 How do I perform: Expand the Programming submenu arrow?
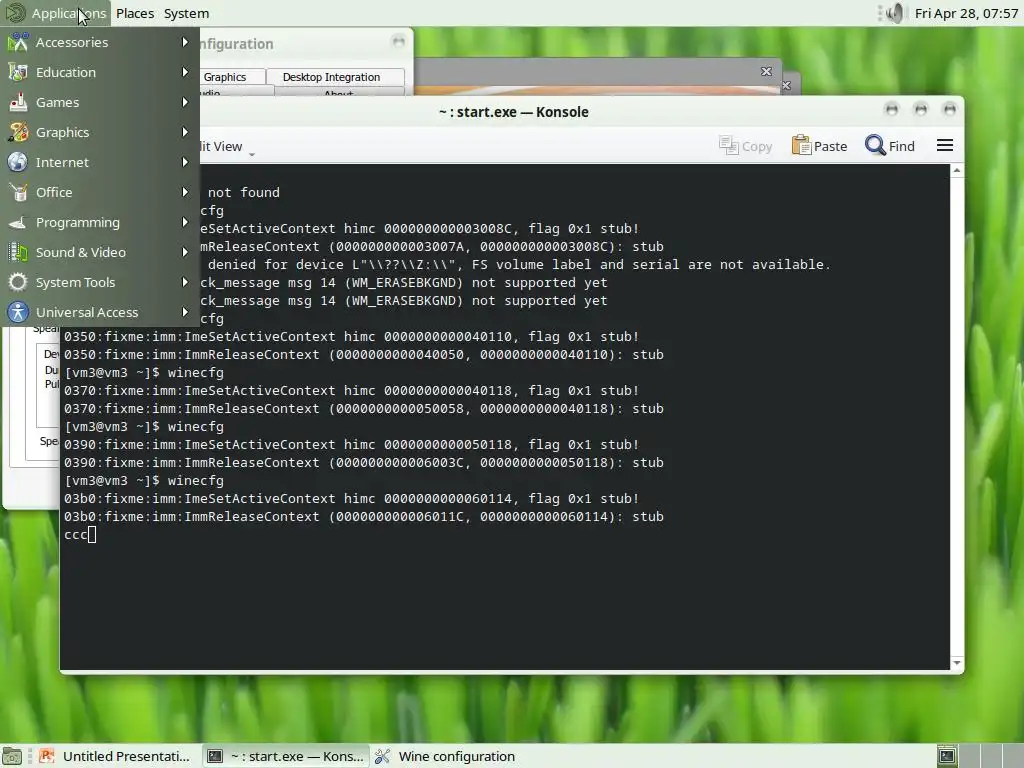(185, 223)
